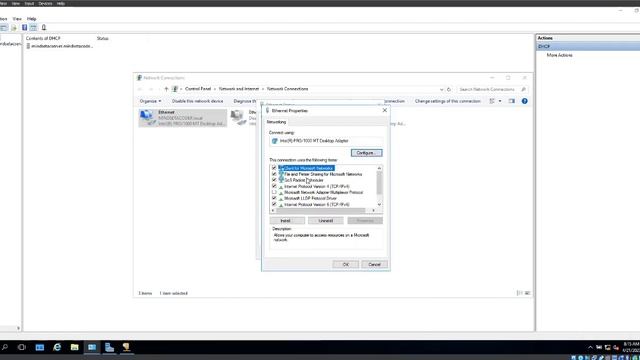Toggle Internet Protocol Version 6 checkbox

point(274,204)
